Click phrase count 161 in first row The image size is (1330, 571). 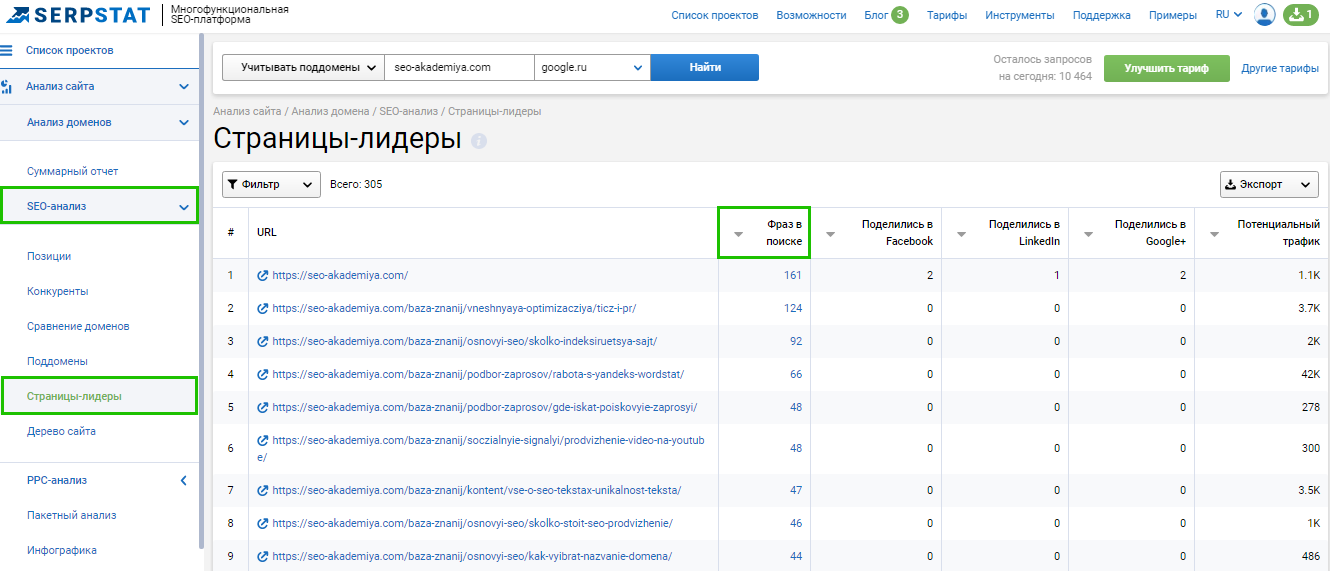pyautogui.click(x=793, y=275)
